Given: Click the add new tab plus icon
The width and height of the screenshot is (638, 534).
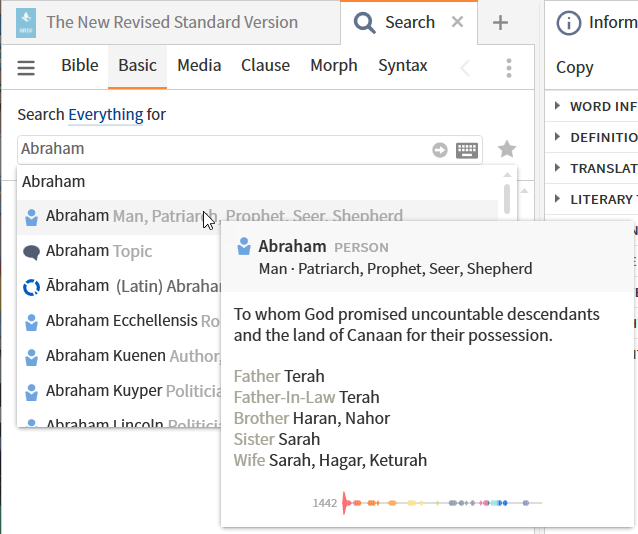Looking at the screenshot, I should 501,23.
